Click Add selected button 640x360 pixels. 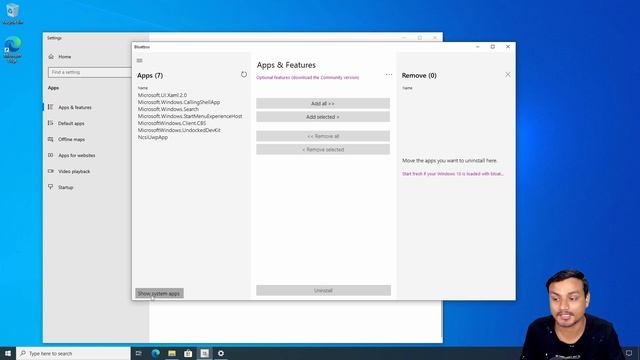tap(323, 117)
